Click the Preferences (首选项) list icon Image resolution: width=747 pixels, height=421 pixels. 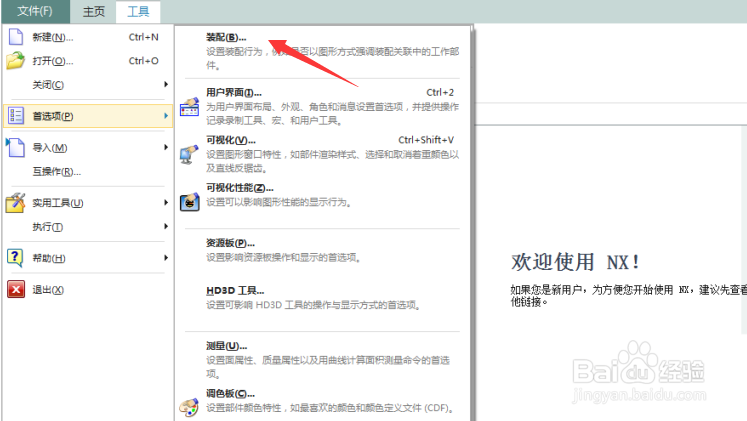(16, 116)
